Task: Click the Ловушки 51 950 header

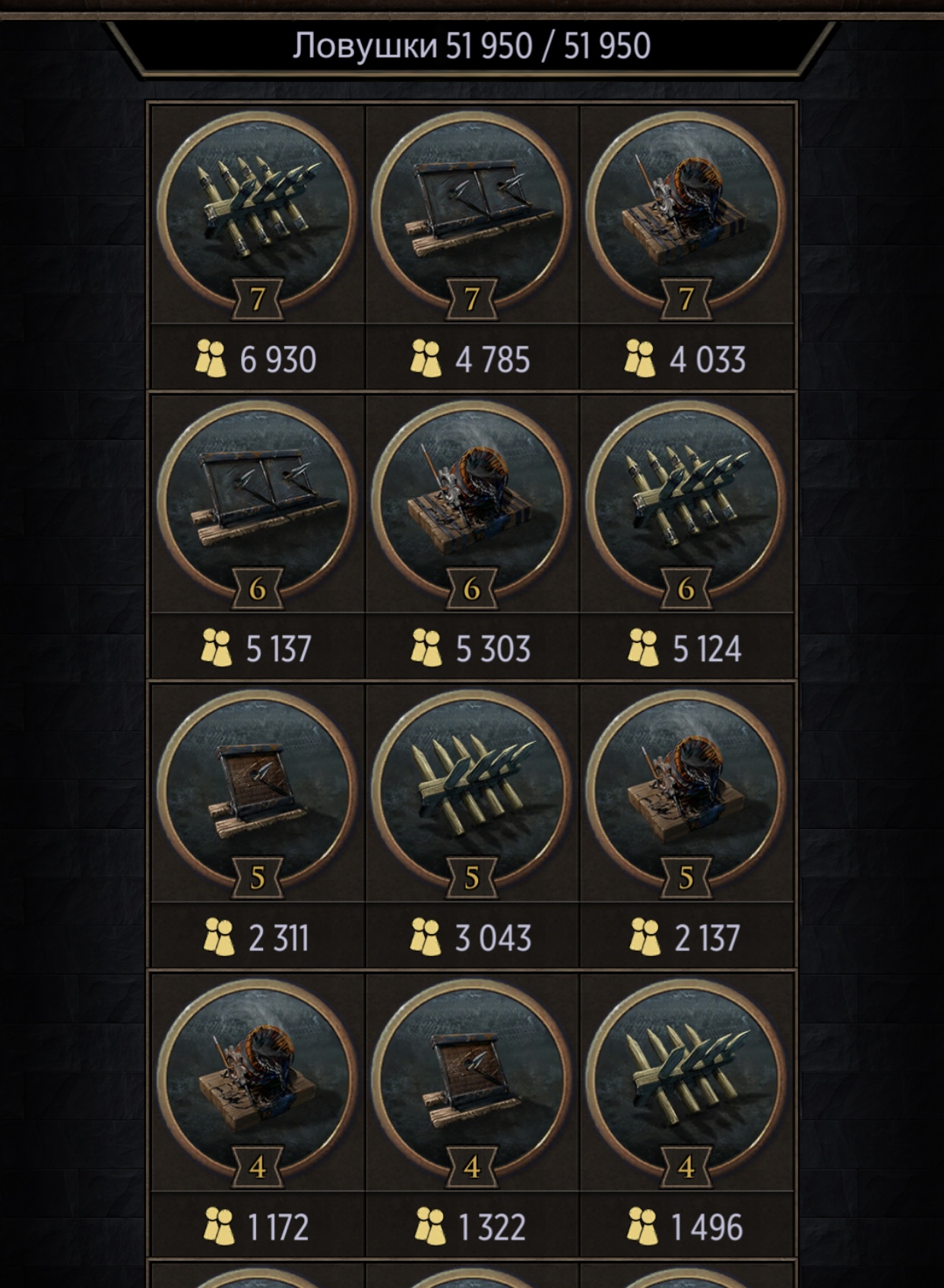Action: (x=471, y=46)
